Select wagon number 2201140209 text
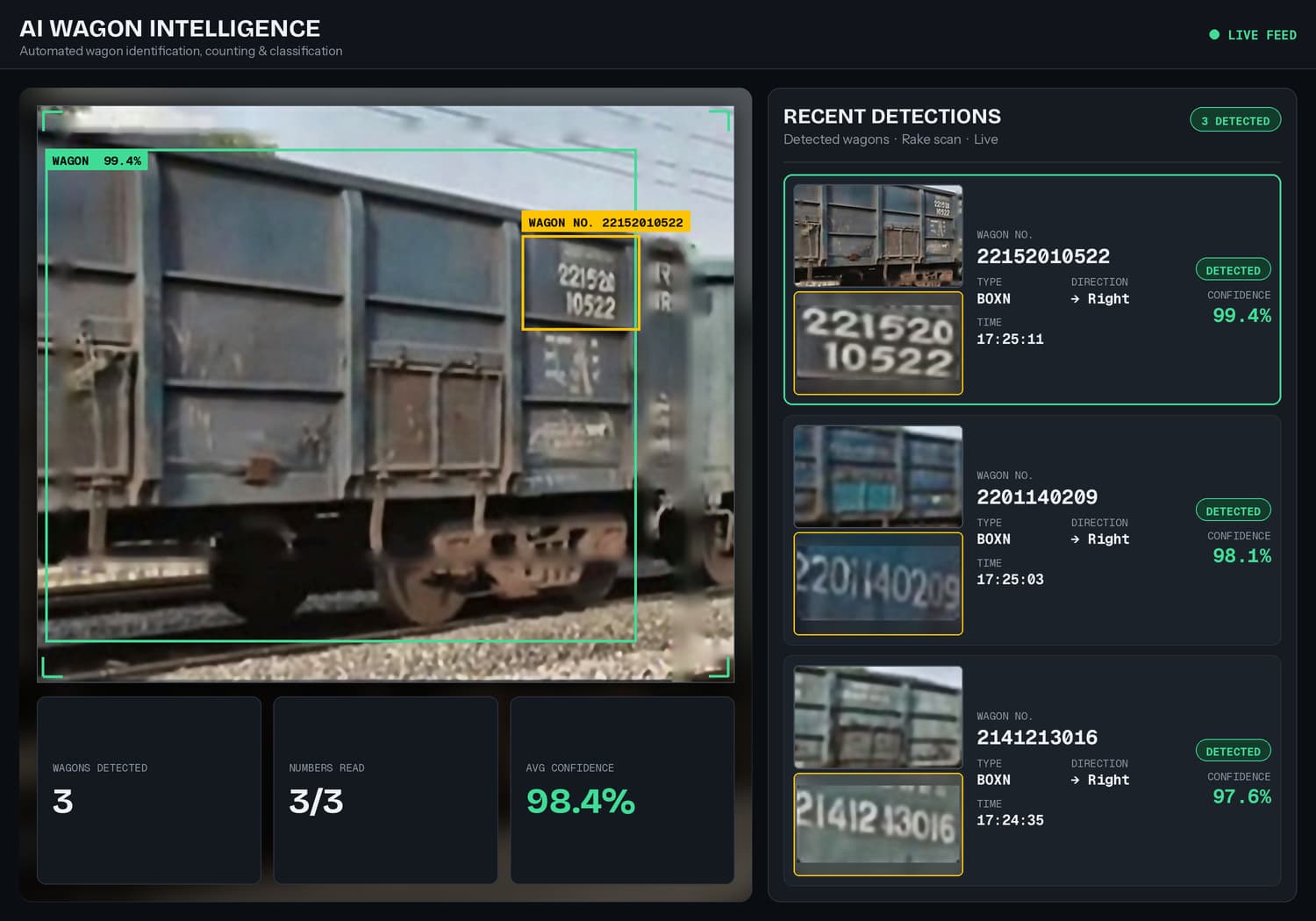Viewport: 1316px width, 921px height. click(x=1037, y=497)
